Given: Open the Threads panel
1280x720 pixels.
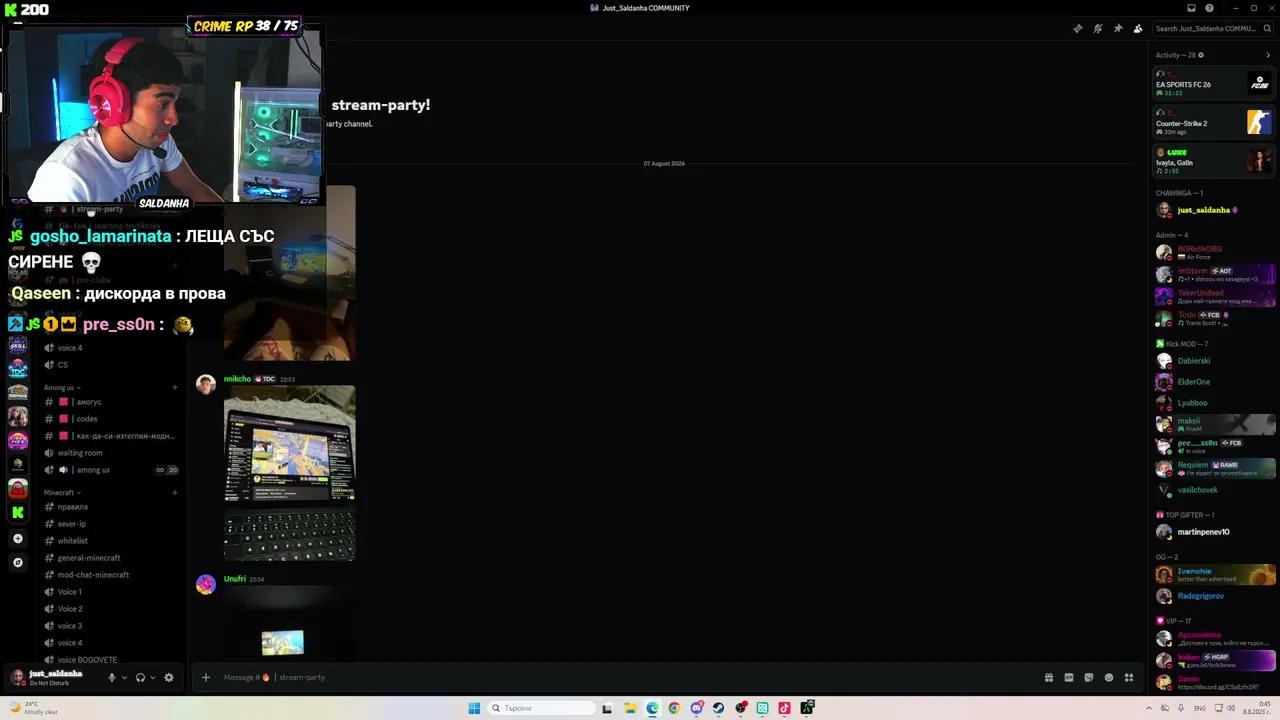Looking at the screenshot, I should pyautogui.click(x=1077, y=28).
